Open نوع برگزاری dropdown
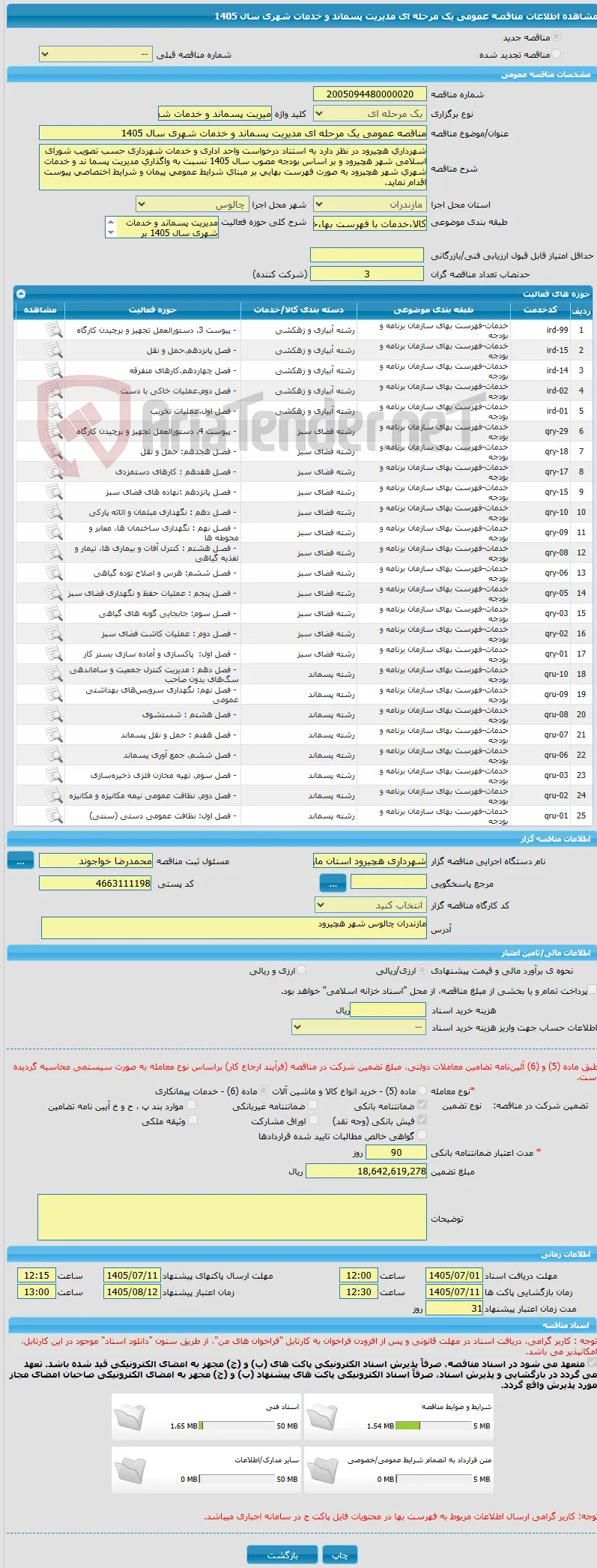This screenshot has height=1568, width=597. 369,113
